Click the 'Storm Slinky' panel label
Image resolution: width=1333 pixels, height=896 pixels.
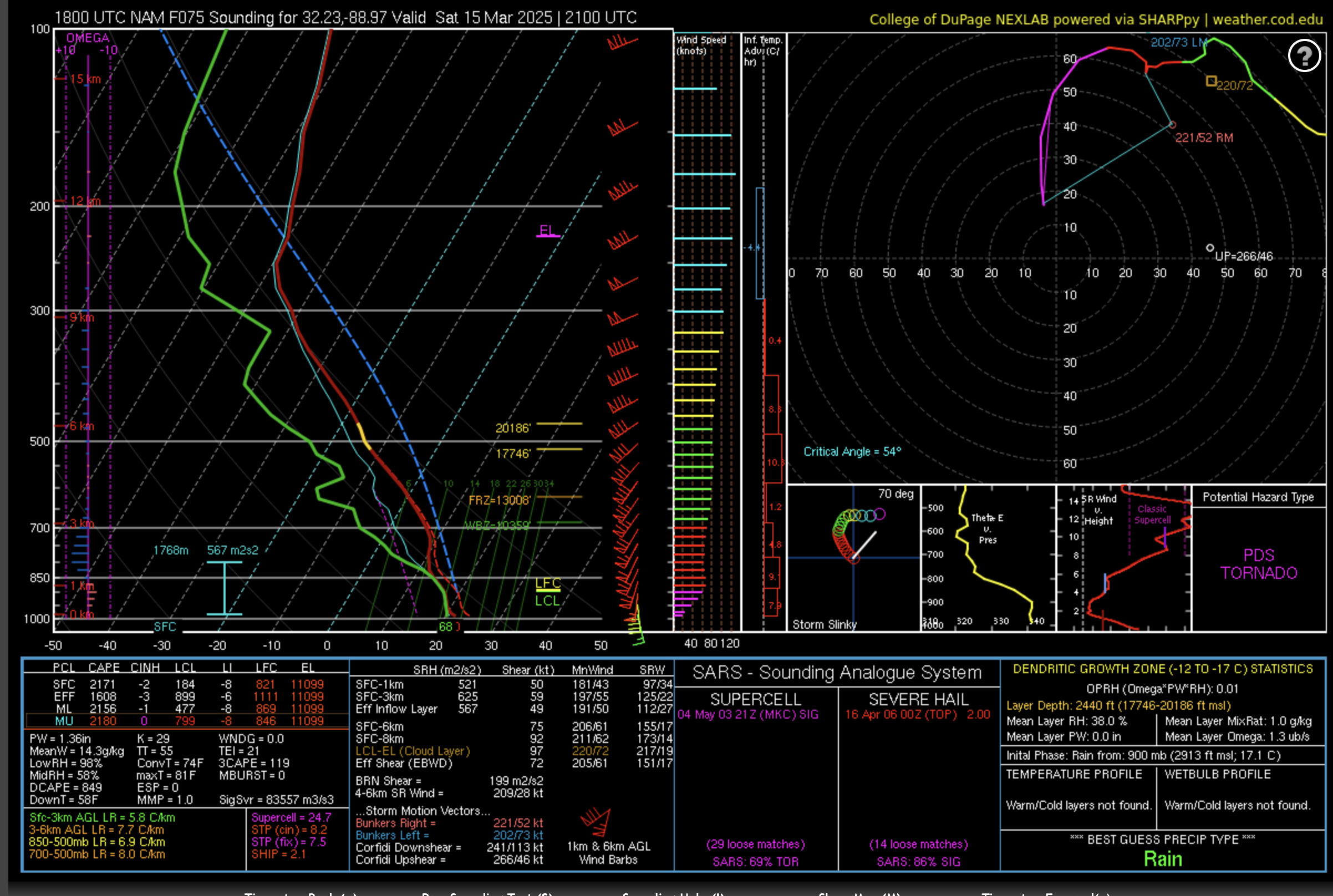825,624
